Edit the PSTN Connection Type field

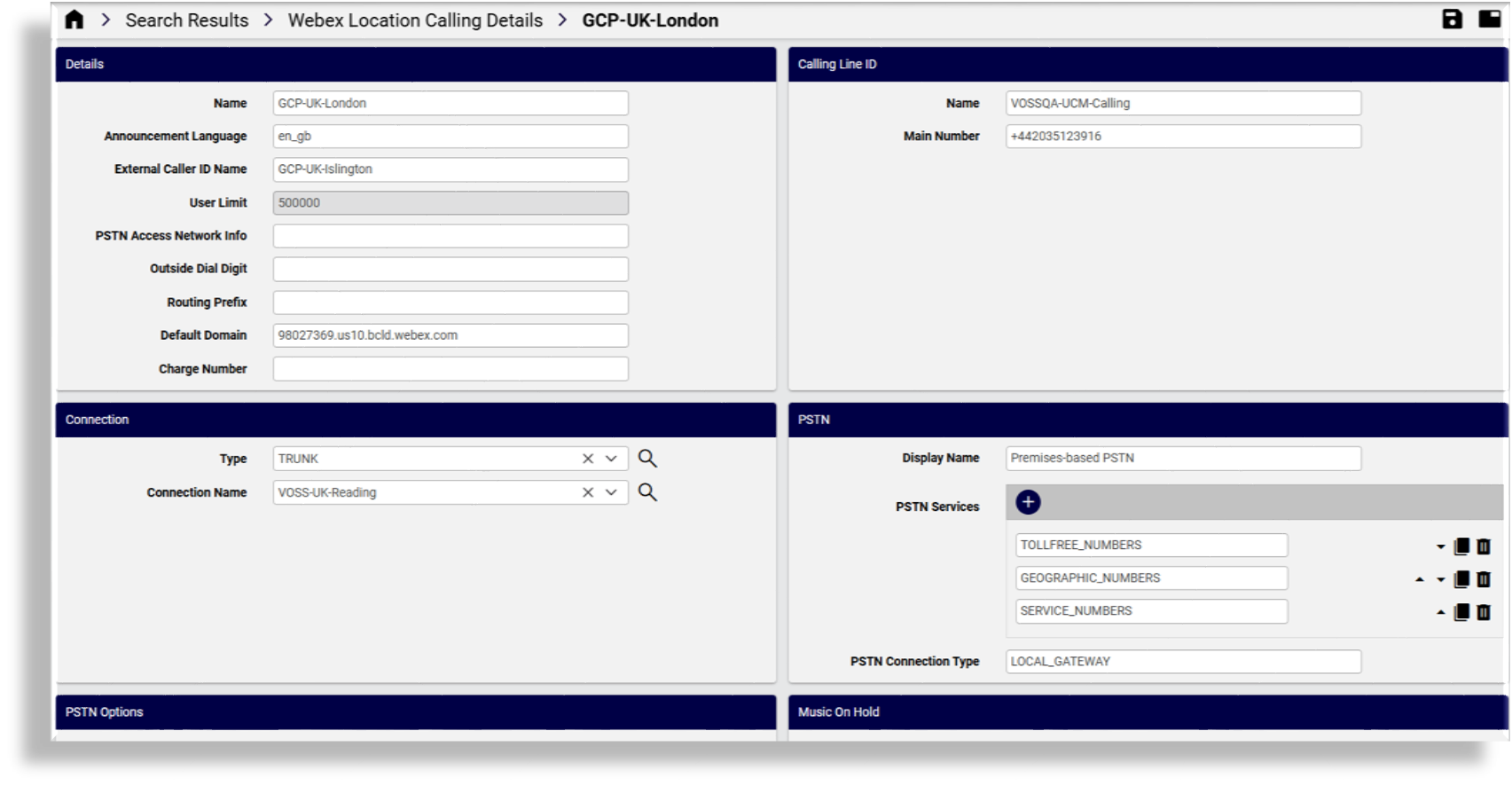click(1183, 661)
